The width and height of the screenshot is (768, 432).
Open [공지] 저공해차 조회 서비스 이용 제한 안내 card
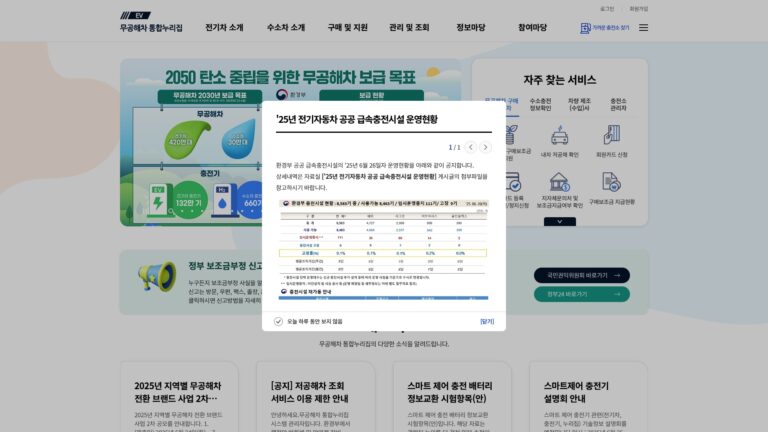click(315, 397)
